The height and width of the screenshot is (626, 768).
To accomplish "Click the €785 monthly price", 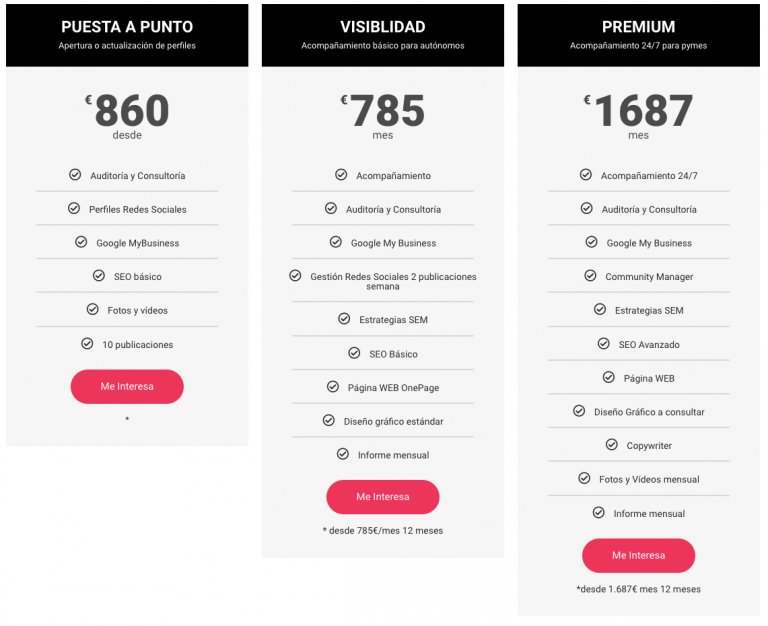I will (383, 111).
